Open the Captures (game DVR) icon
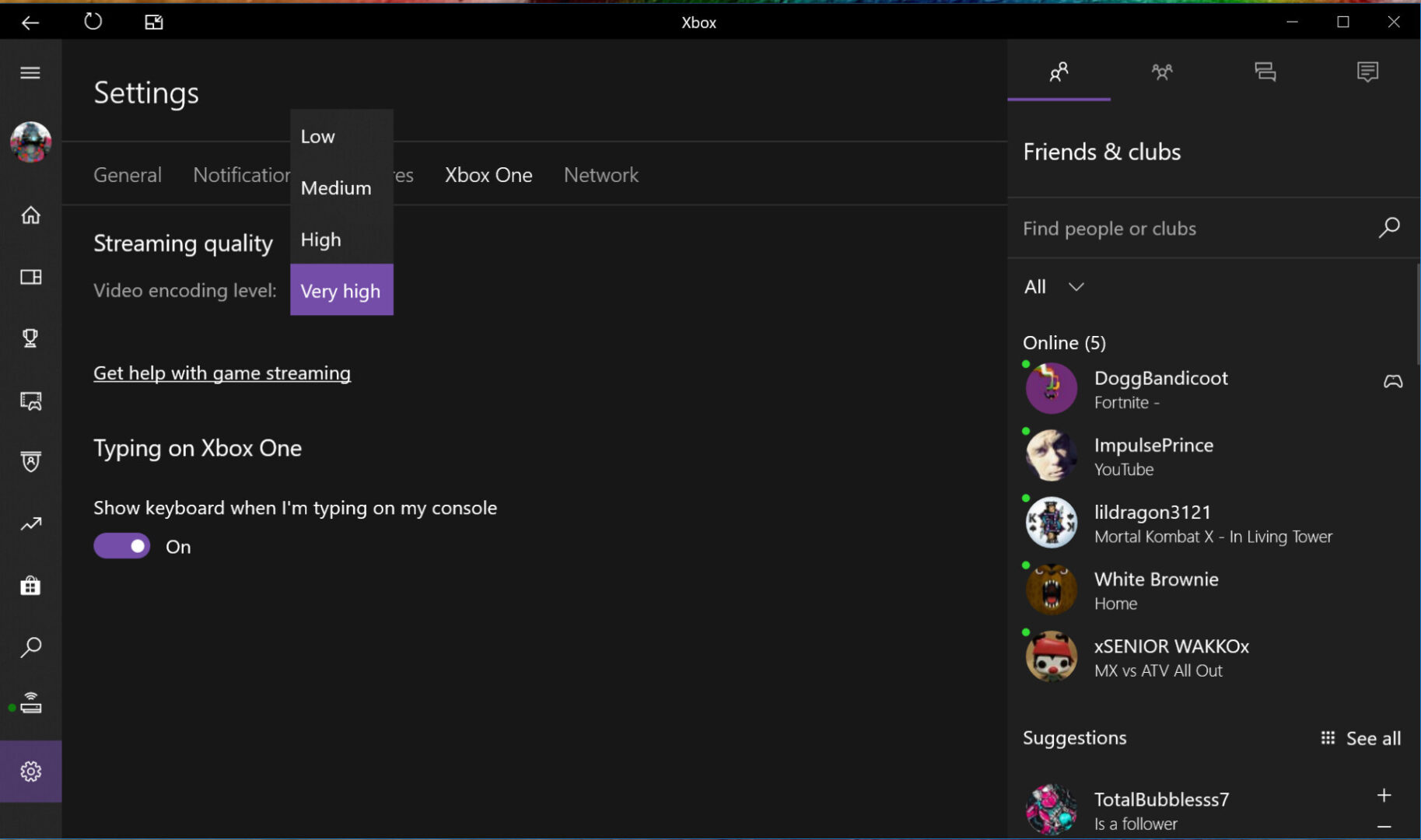Screen dimensions: 1421x840 (30, 401)
